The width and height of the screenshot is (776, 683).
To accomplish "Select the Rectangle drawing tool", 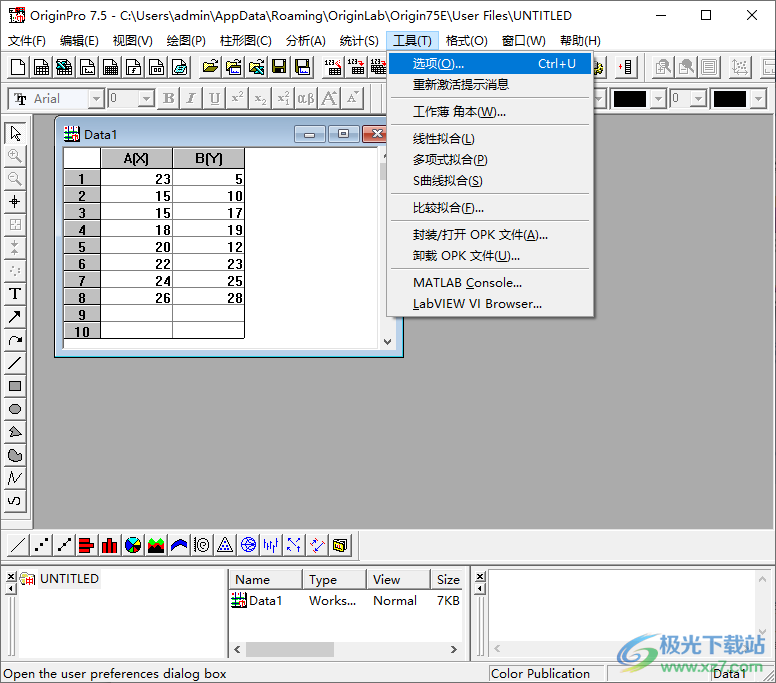I will click(15, 386).
